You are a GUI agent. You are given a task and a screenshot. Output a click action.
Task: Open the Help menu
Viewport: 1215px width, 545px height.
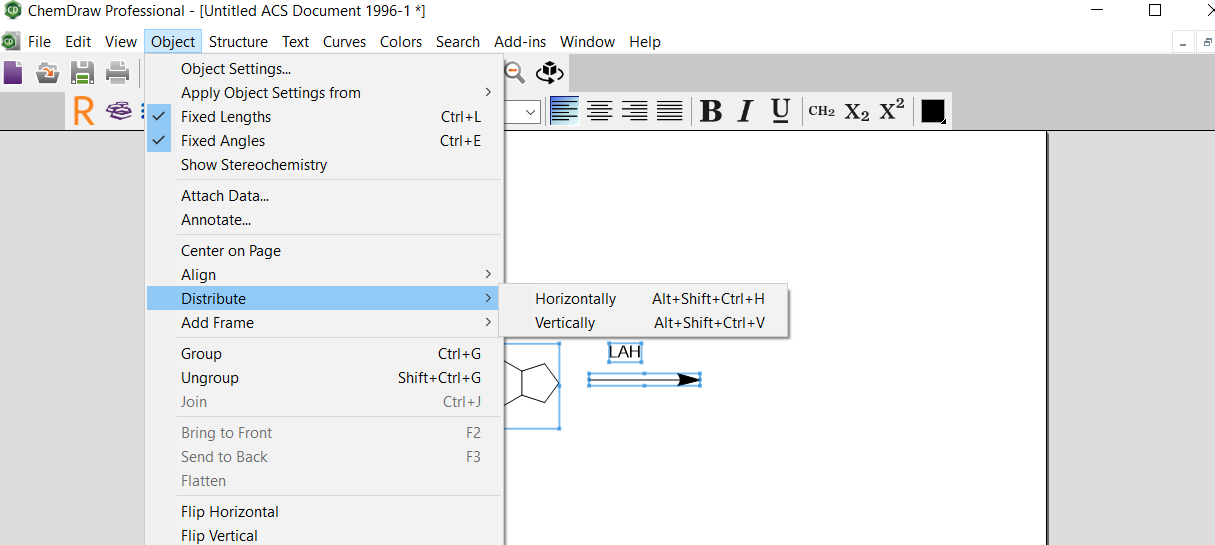pos(645,42)
